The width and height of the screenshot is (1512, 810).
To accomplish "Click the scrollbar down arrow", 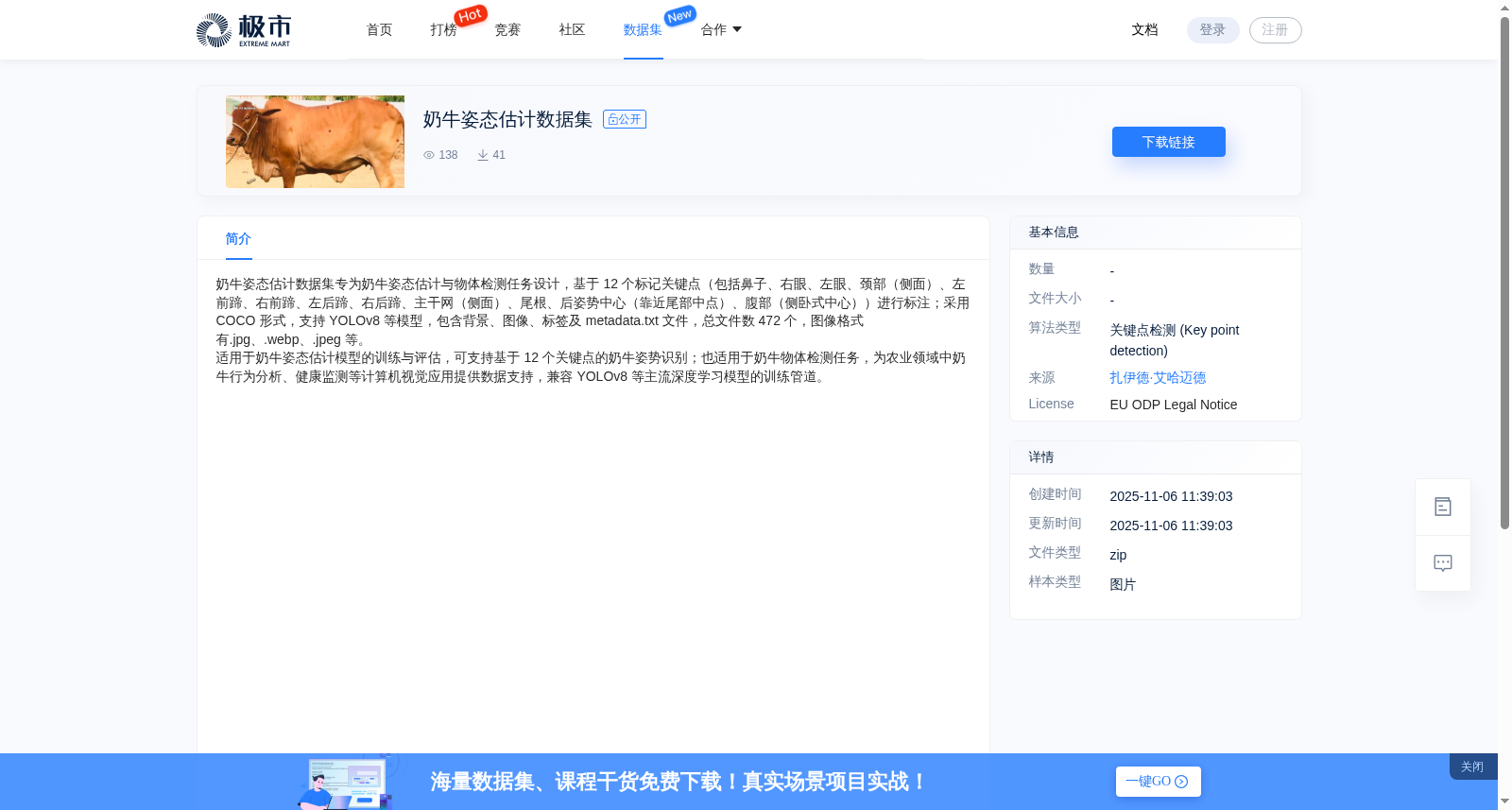I will (1504, 801).
